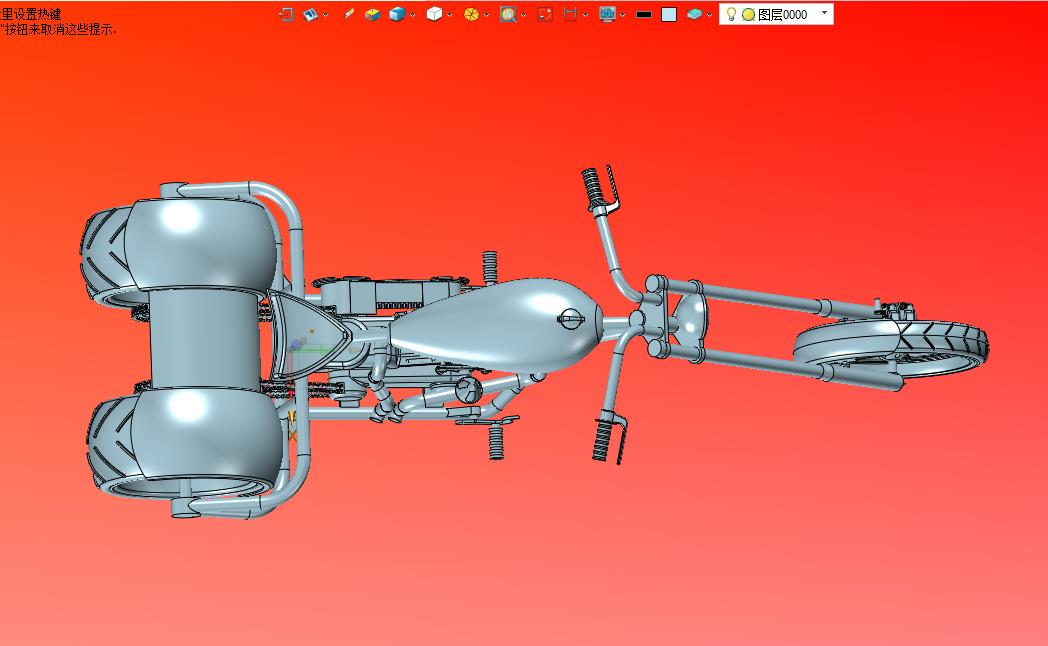1048x646 pixels.
Task: Activate the magnifier zoom tool
Action: click(x=508, y=14)
